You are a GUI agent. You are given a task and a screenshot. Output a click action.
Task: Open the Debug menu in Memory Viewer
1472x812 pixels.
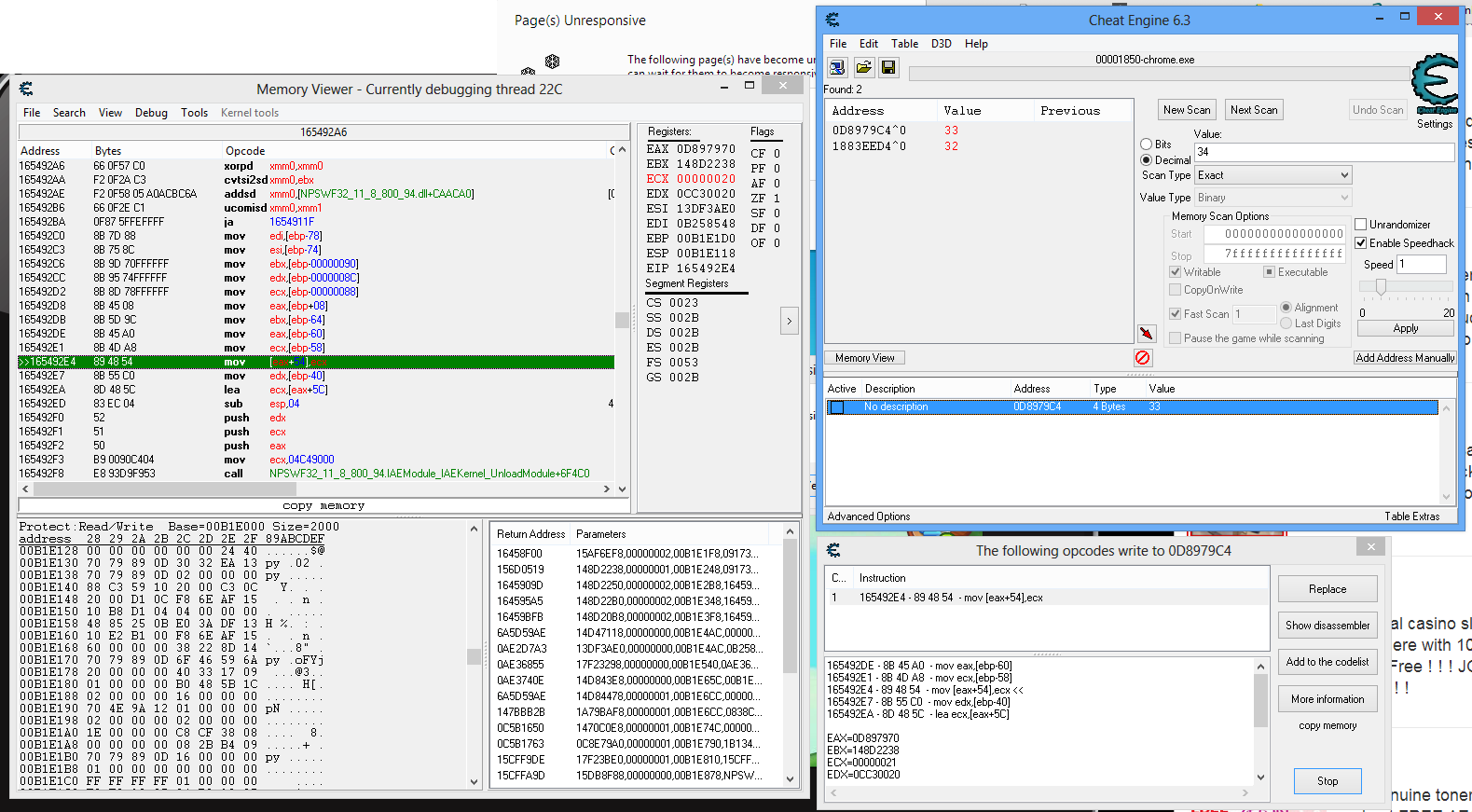(151, 113)
